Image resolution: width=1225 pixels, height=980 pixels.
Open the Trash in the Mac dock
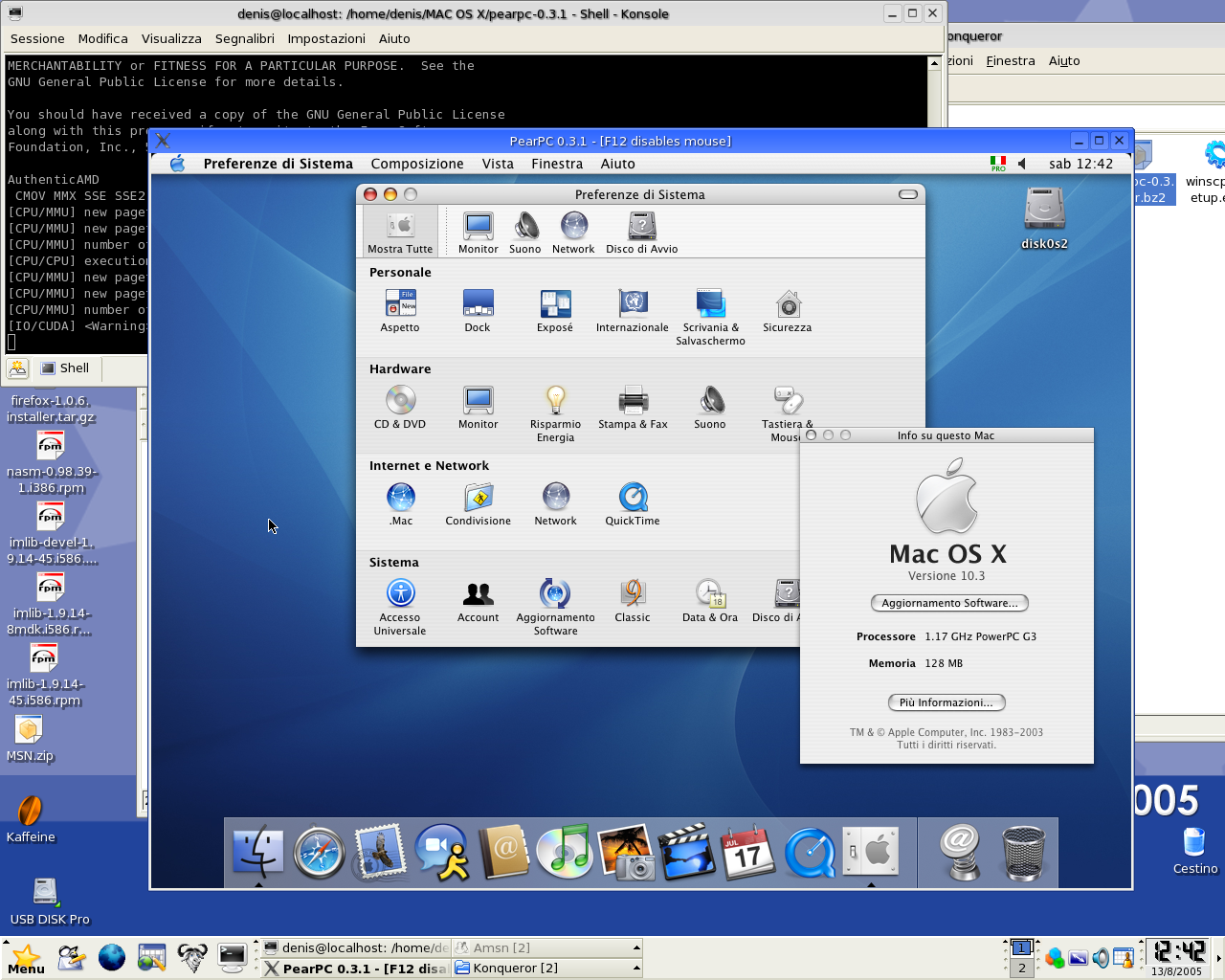pos(1023,852)
